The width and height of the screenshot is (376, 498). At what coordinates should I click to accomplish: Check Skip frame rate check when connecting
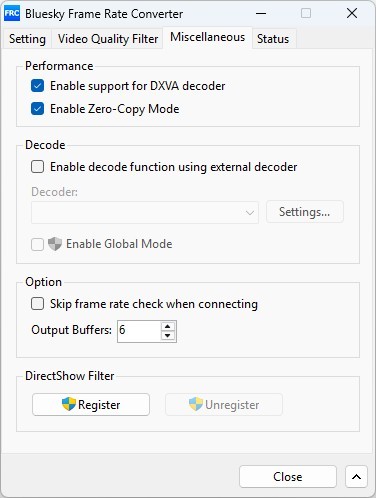(x=37, y=304)
